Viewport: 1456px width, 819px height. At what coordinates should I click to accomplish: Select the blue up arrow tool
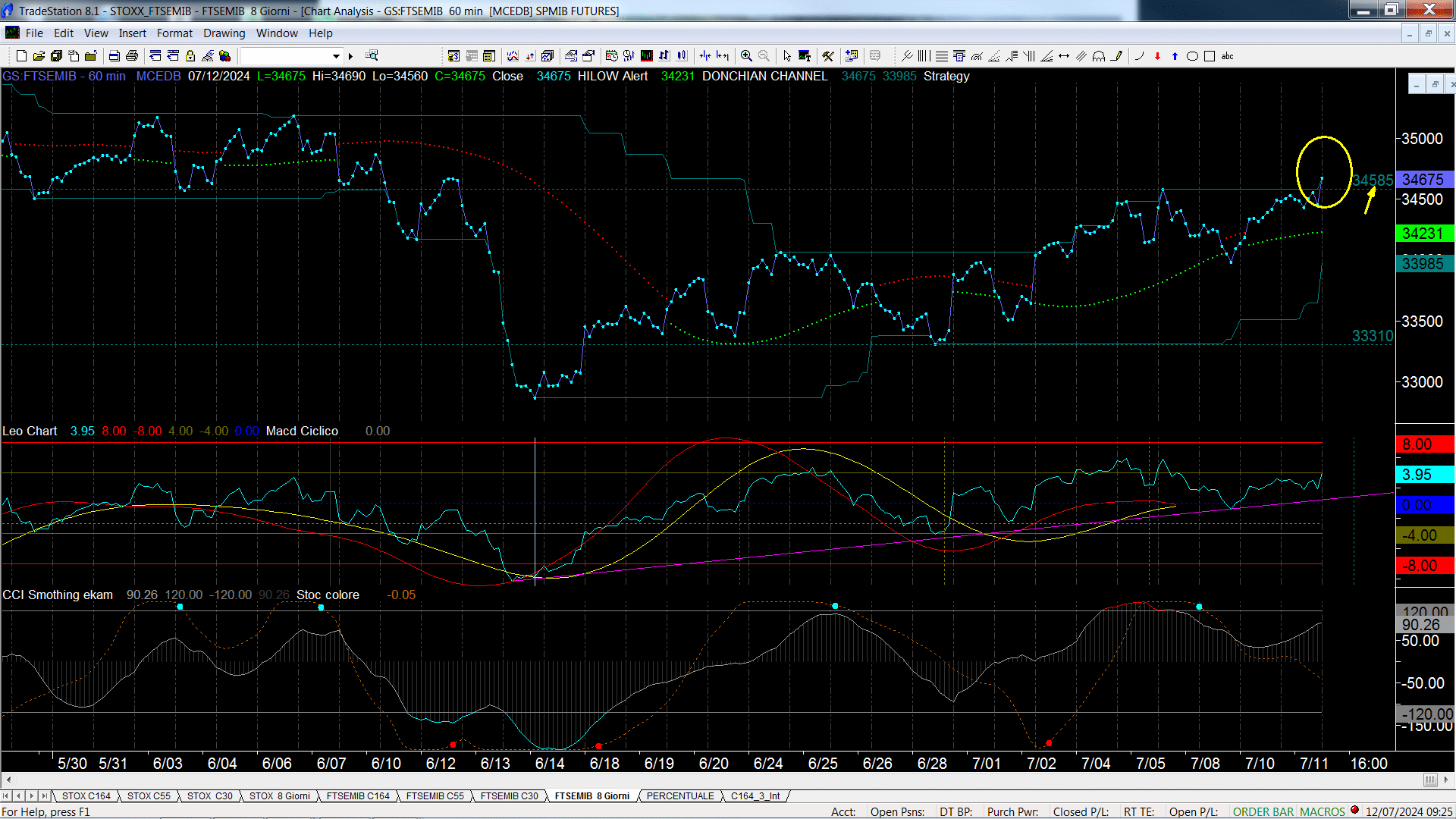coord(1175,55)
